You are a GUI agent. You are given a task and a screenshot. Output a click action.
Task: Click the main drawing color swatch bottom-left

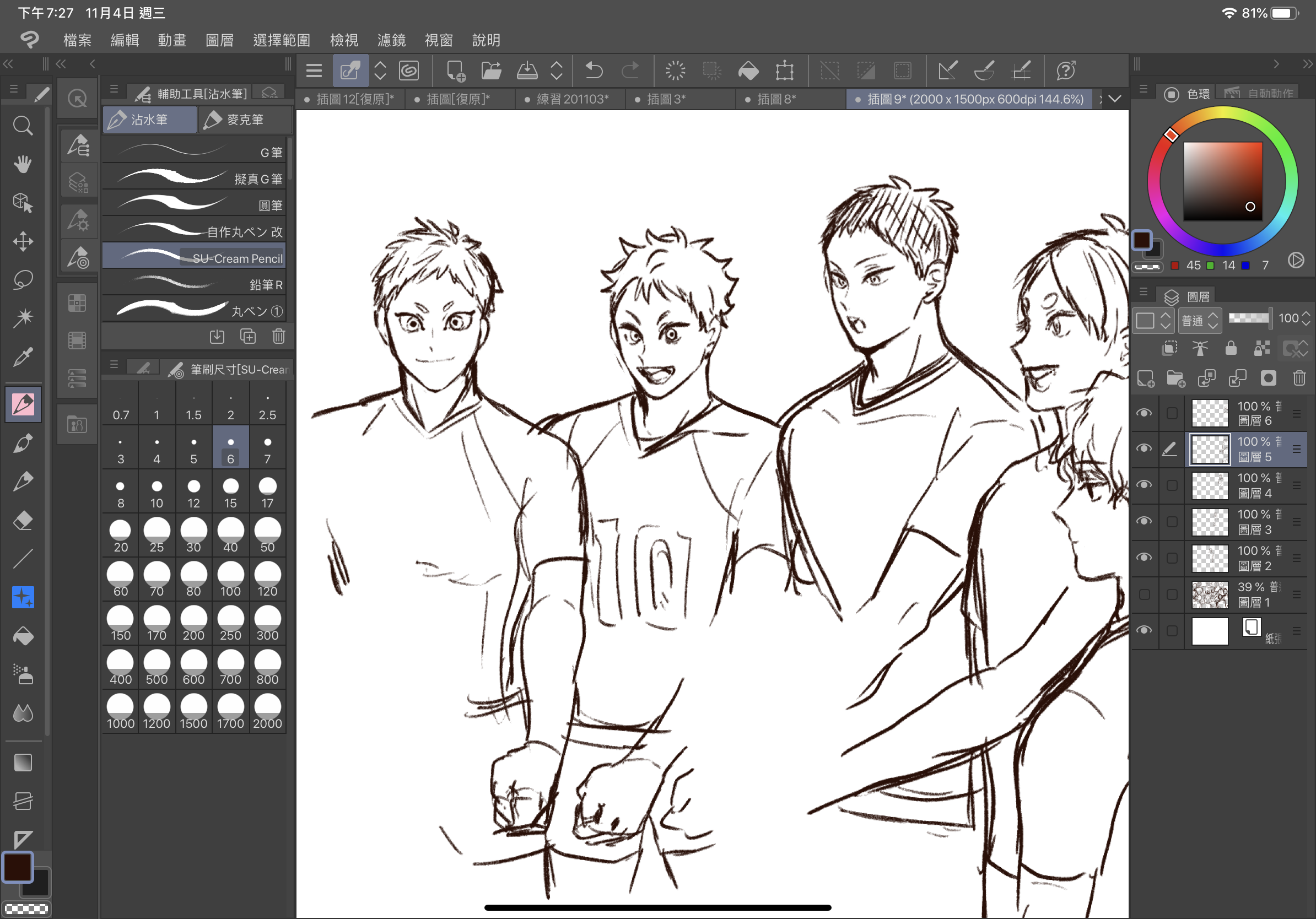tap(18, 866)
